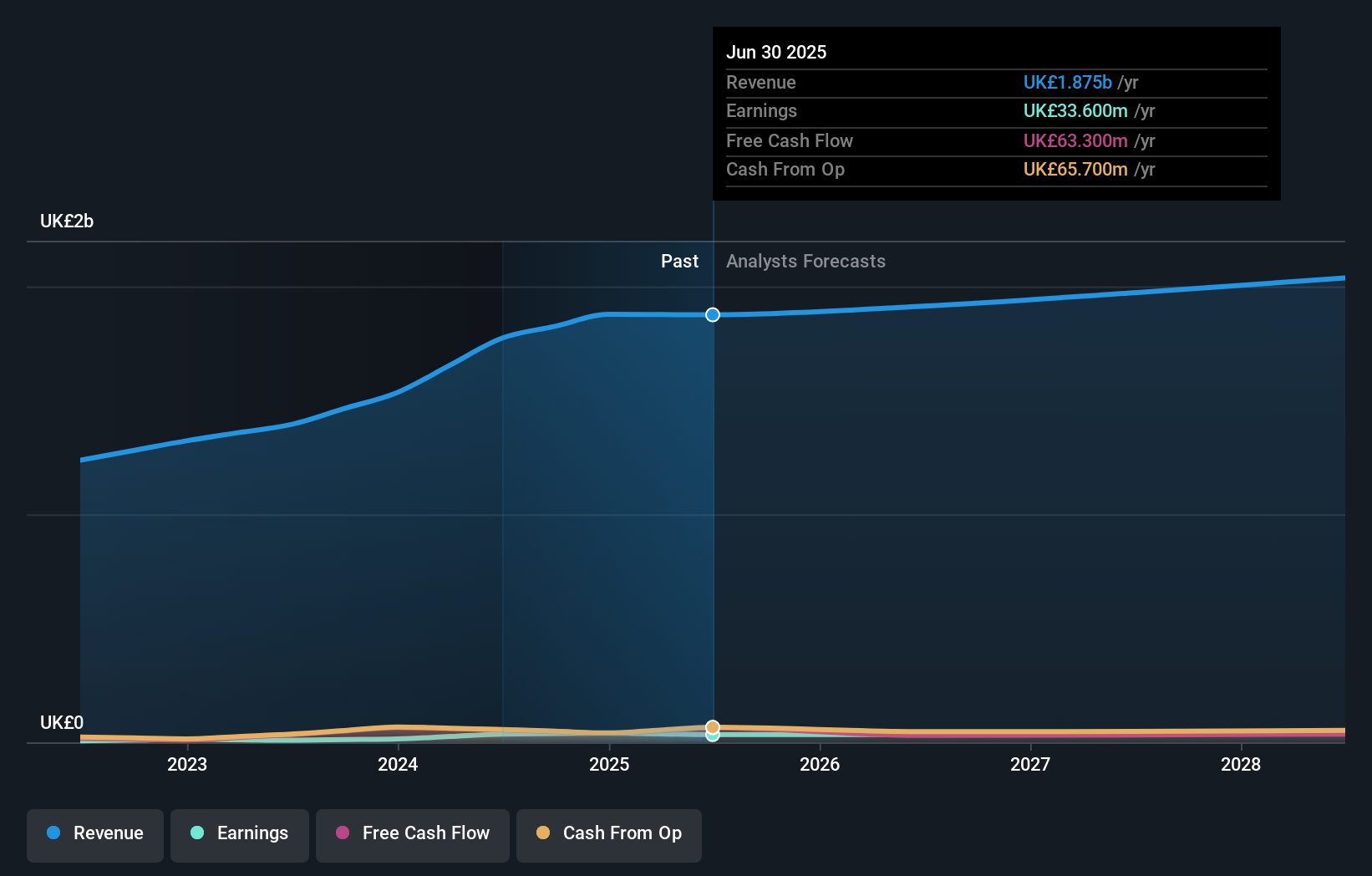Click the UK£33.600m earnings value
Viewport: 1372px width, 876px height.
click(1075, 110)
